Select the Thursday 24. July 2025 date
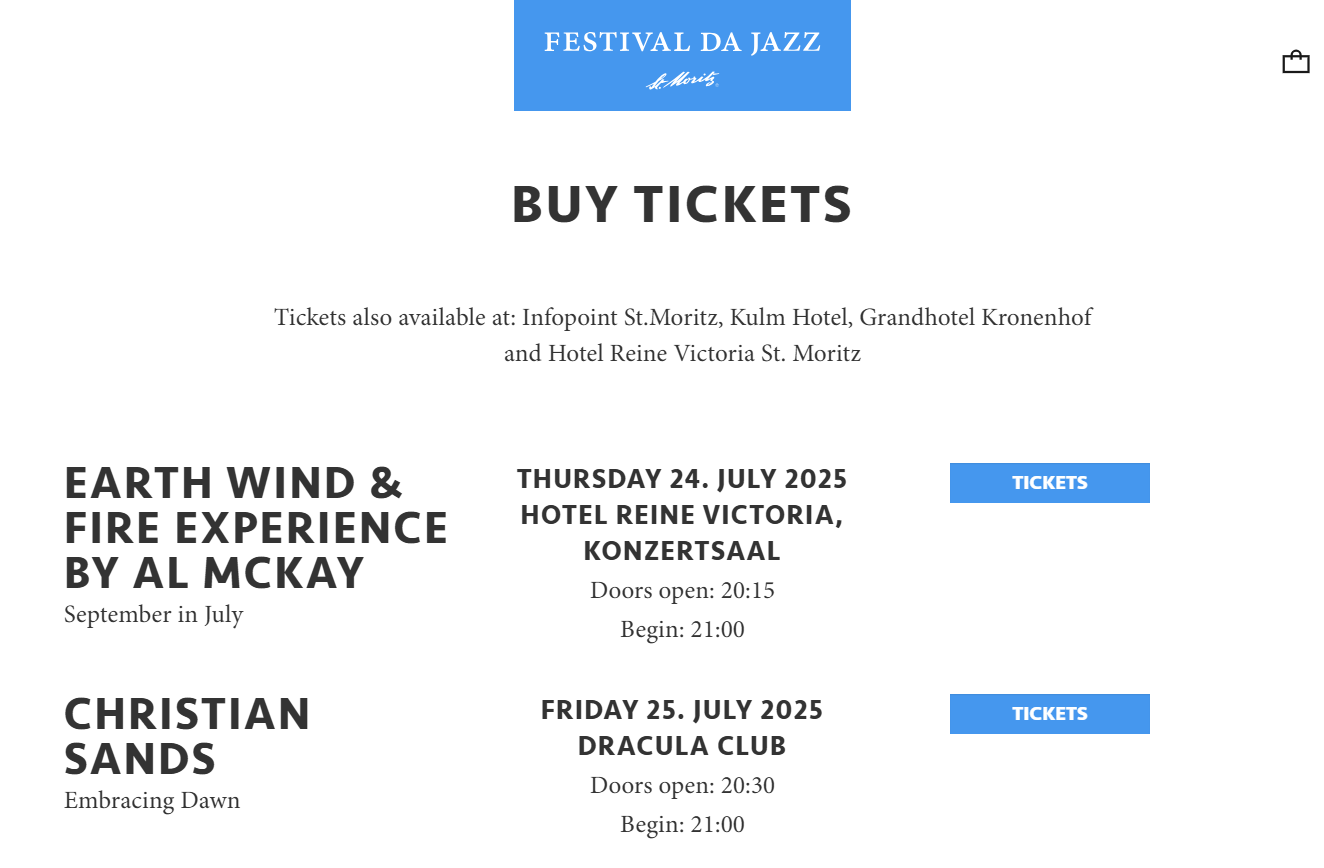 682,480
